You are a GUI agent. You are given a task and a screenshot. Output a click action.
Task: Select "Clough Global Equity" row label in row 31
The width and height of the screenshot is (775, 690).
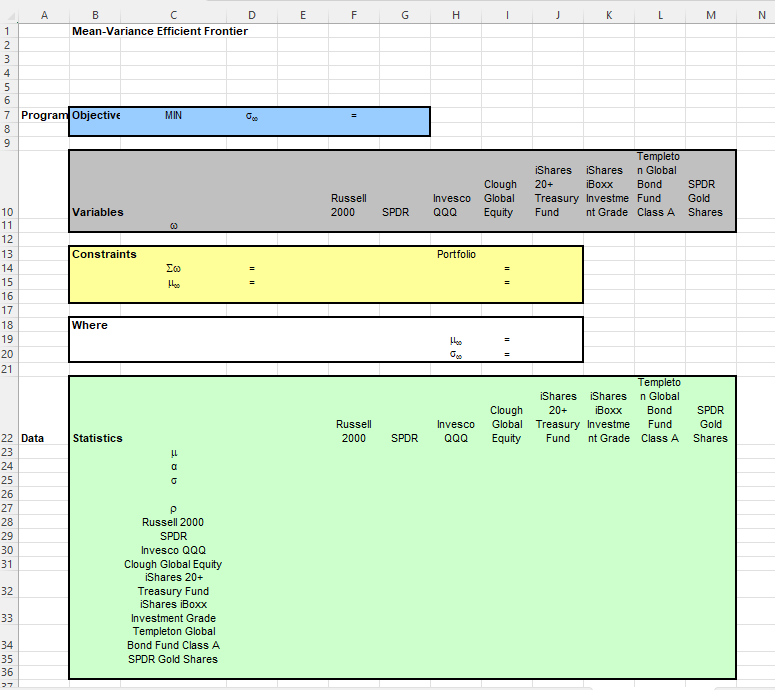(x=173, y=564)
